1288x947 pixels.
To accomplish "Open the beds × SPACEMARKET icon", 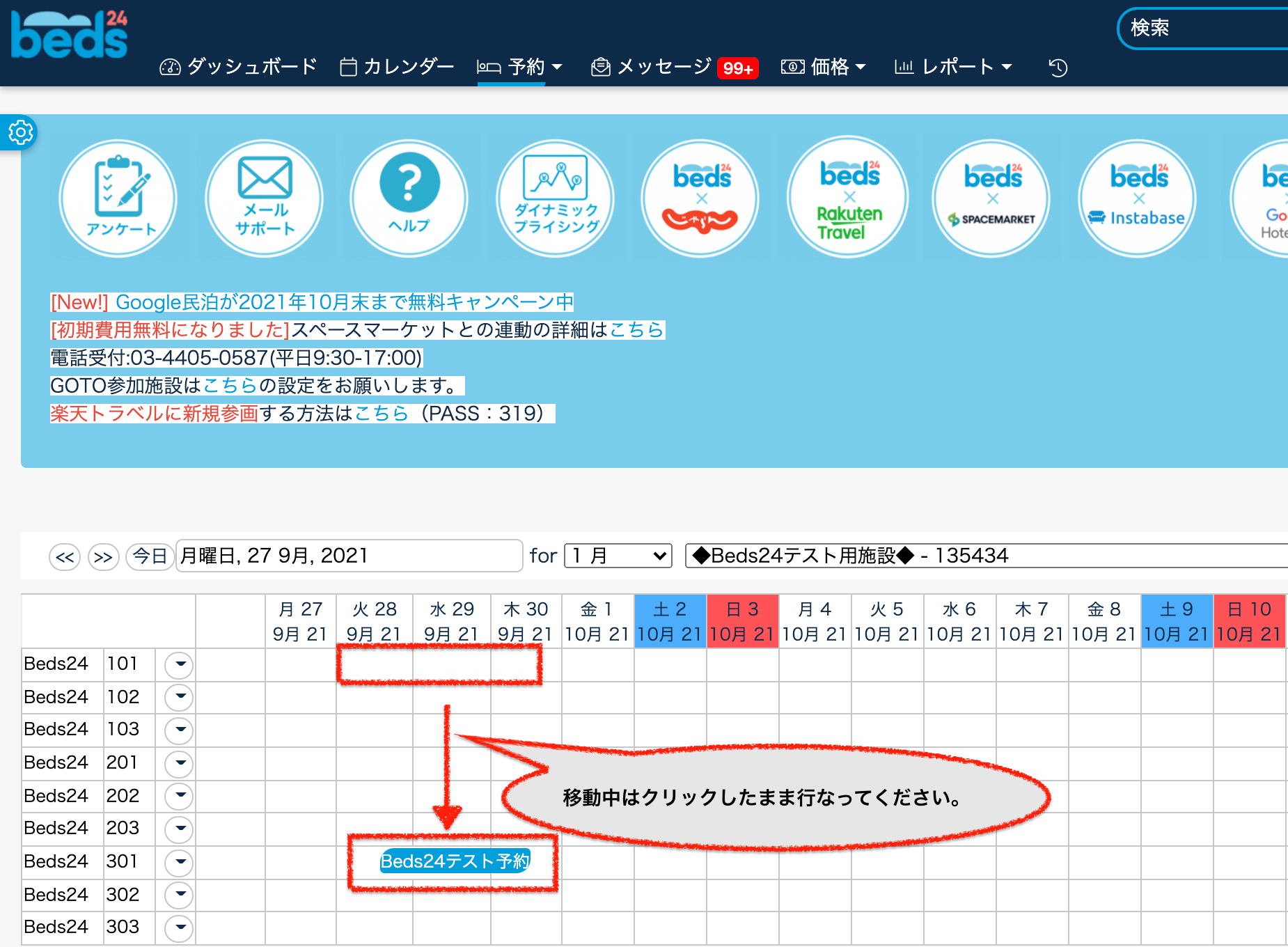I will click(x=992, y=198).
